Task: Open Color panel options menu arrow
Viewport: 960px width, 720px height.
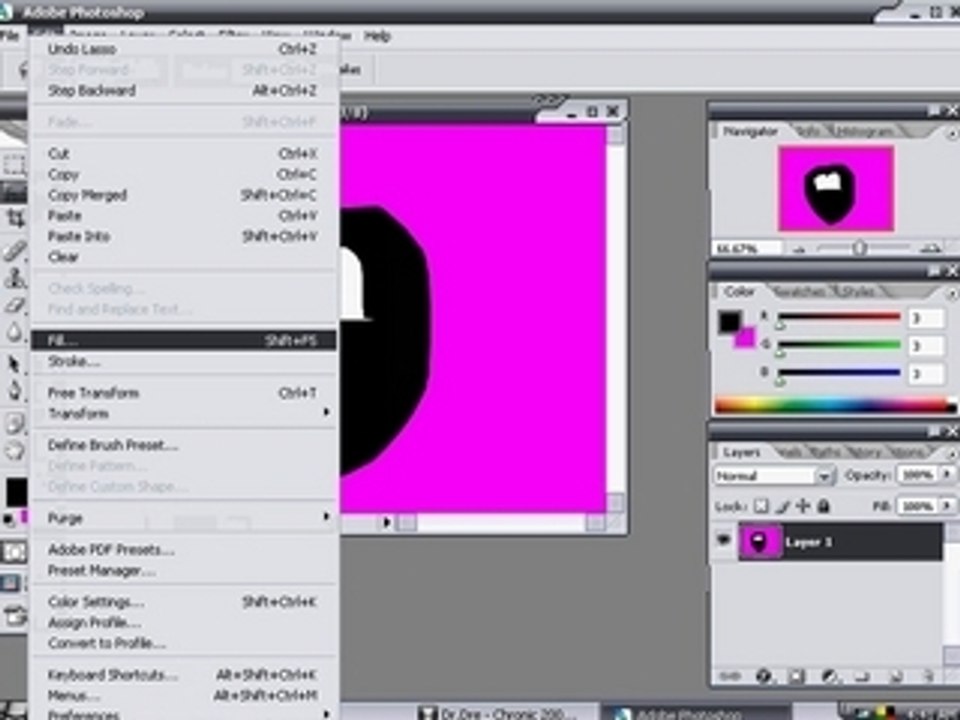Action: pyautogui.click(x=951, y=294)
